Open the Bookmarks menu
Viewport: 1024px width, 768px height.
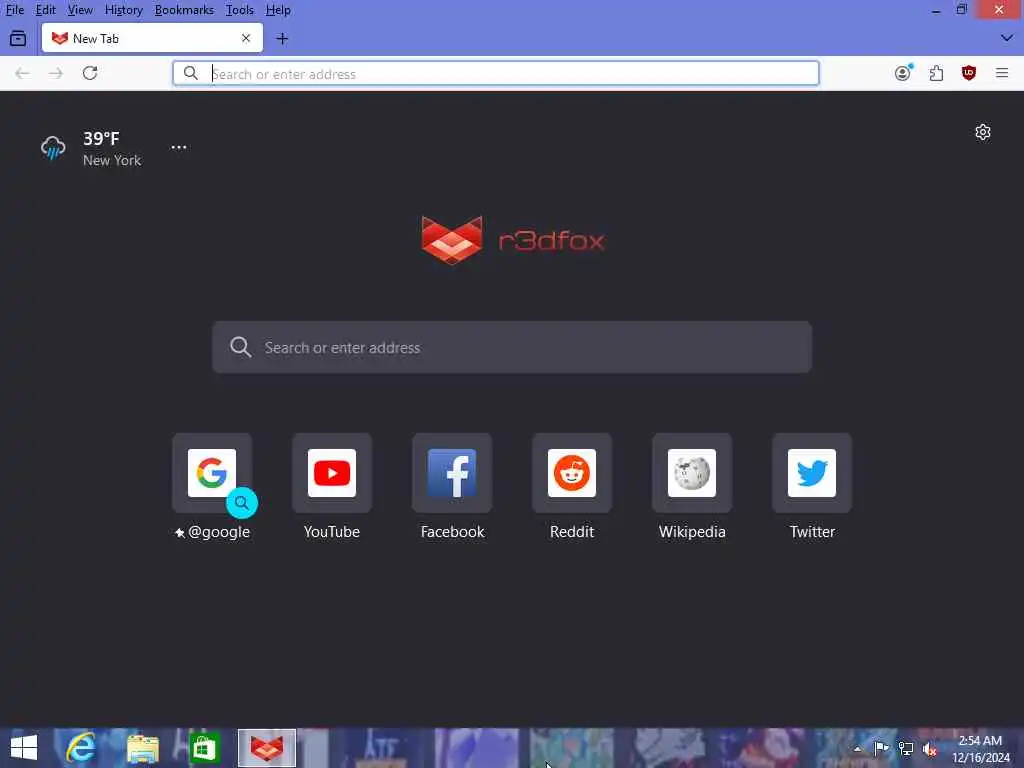click(184, 10)
